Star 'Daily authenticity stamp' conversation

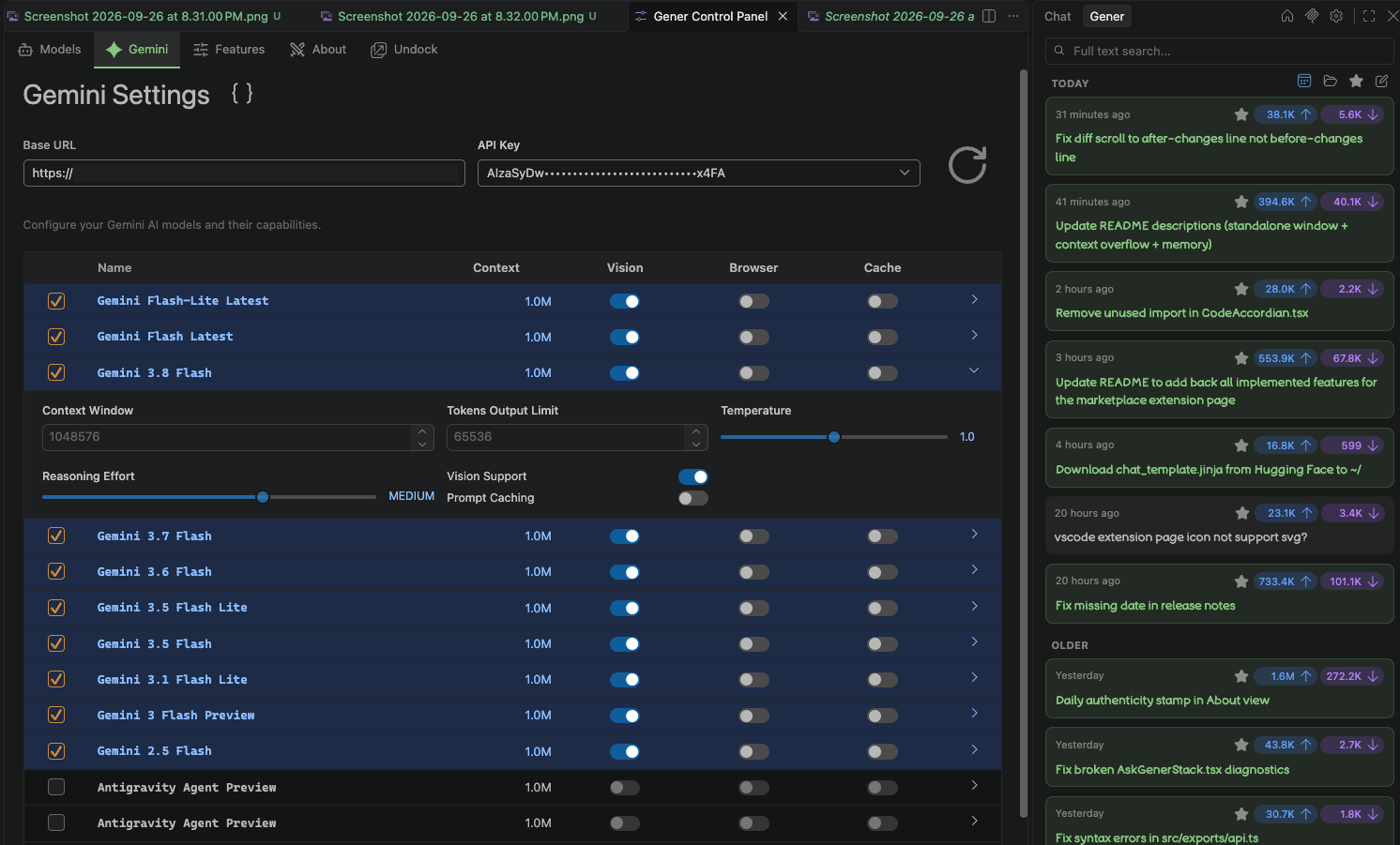click(x=1241, y=676)
